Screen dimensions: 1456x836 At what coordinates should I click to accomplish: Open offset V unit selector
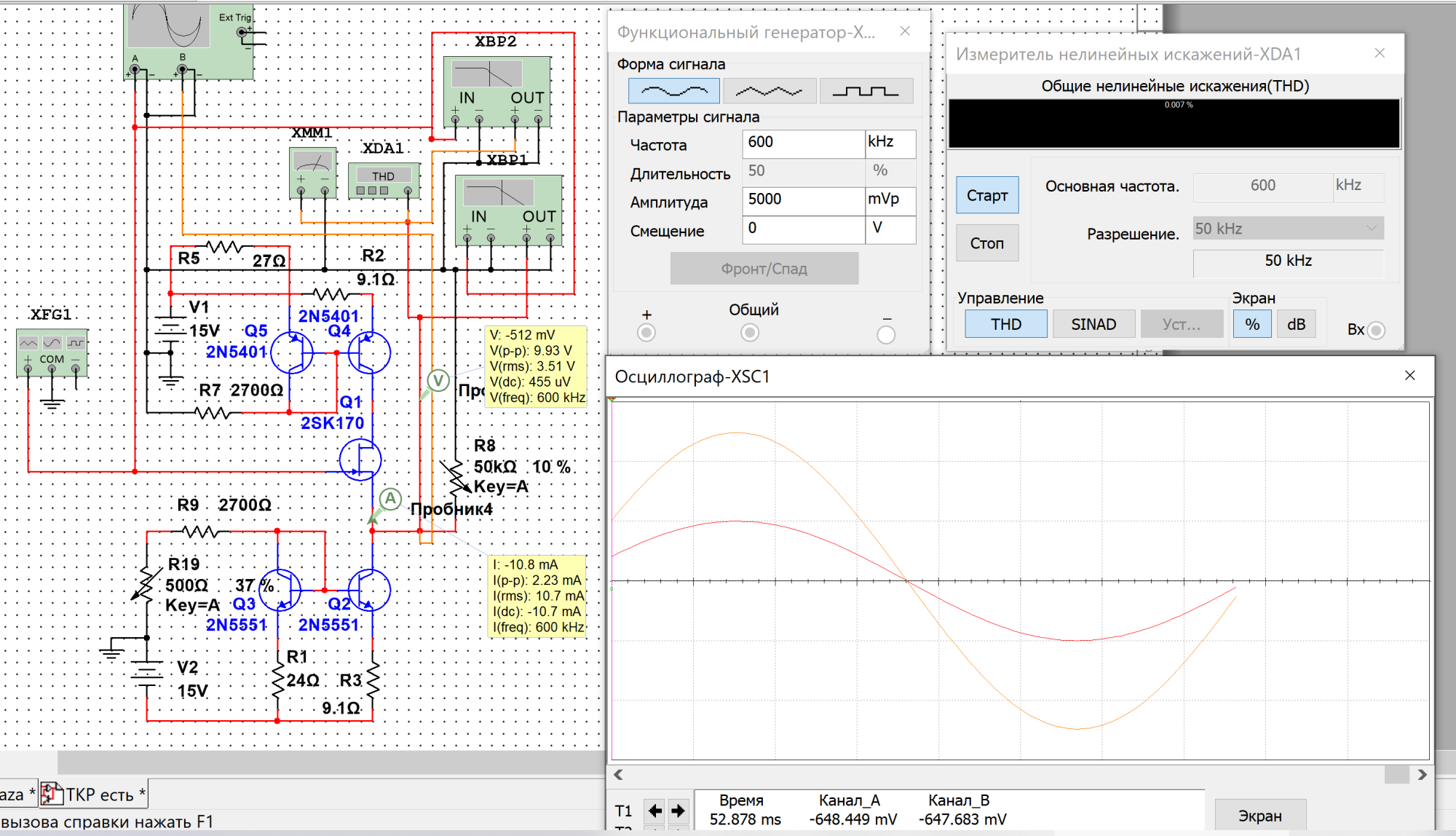(890, 229)
